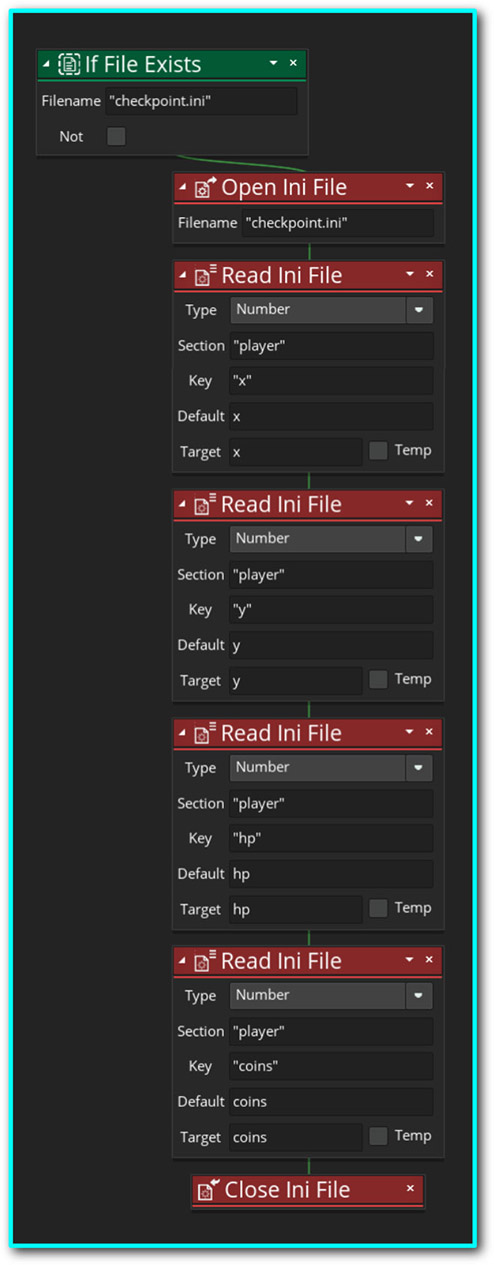This screenshot has width=494, height=1265.
Task: Collapse the If File Exists node triangle
Action: (46, 65)
